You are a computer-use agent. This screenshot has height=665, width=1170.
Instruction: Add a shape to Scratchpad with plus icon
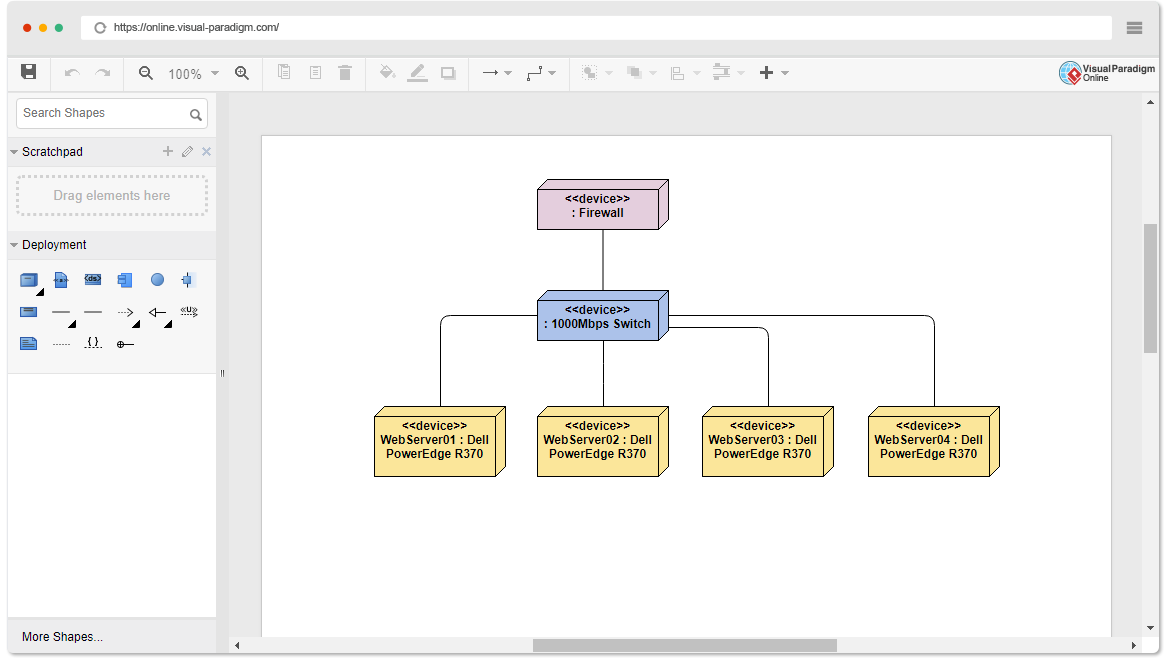(167, 152)
